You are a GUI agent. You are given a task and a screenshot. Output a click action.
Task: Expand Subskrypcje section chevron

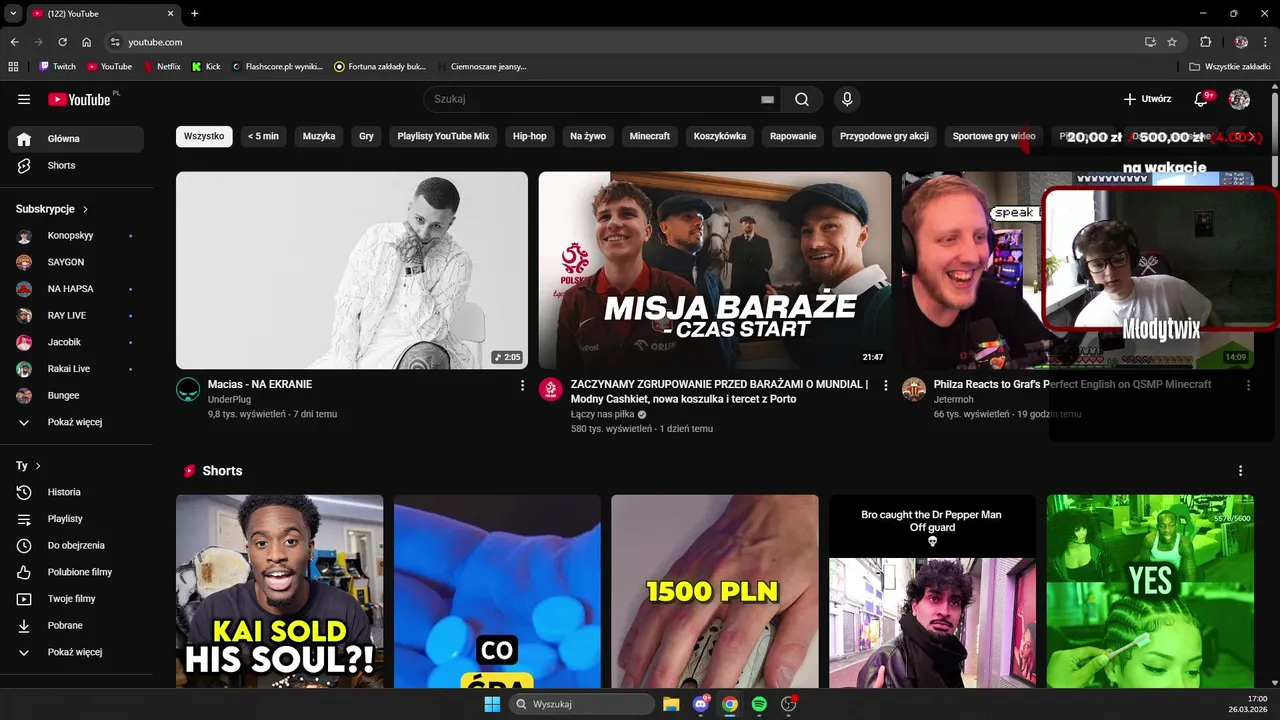(x=85, y=209)
